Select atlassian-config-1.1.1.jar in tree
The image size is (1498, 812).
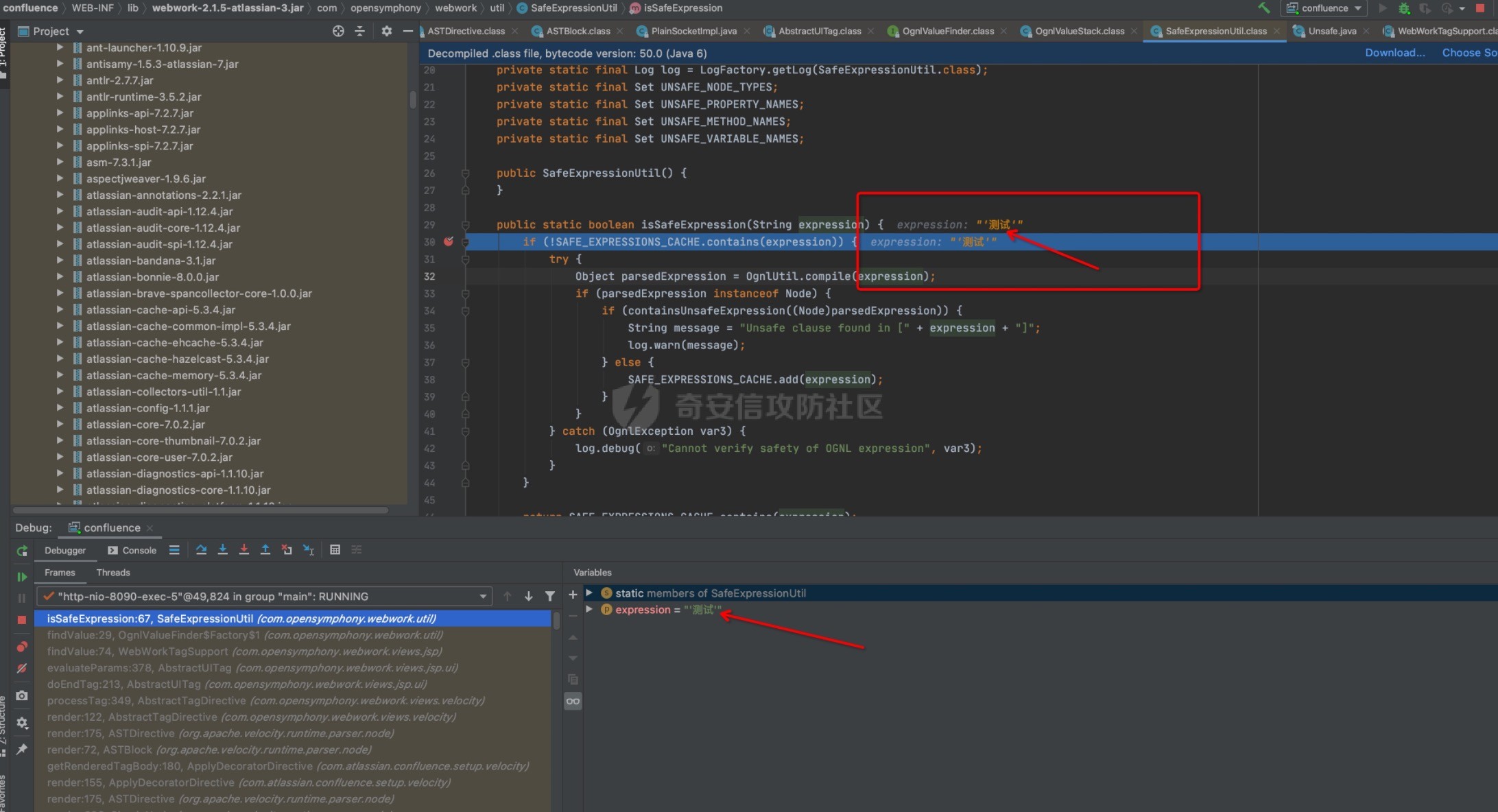pos(147,407)
